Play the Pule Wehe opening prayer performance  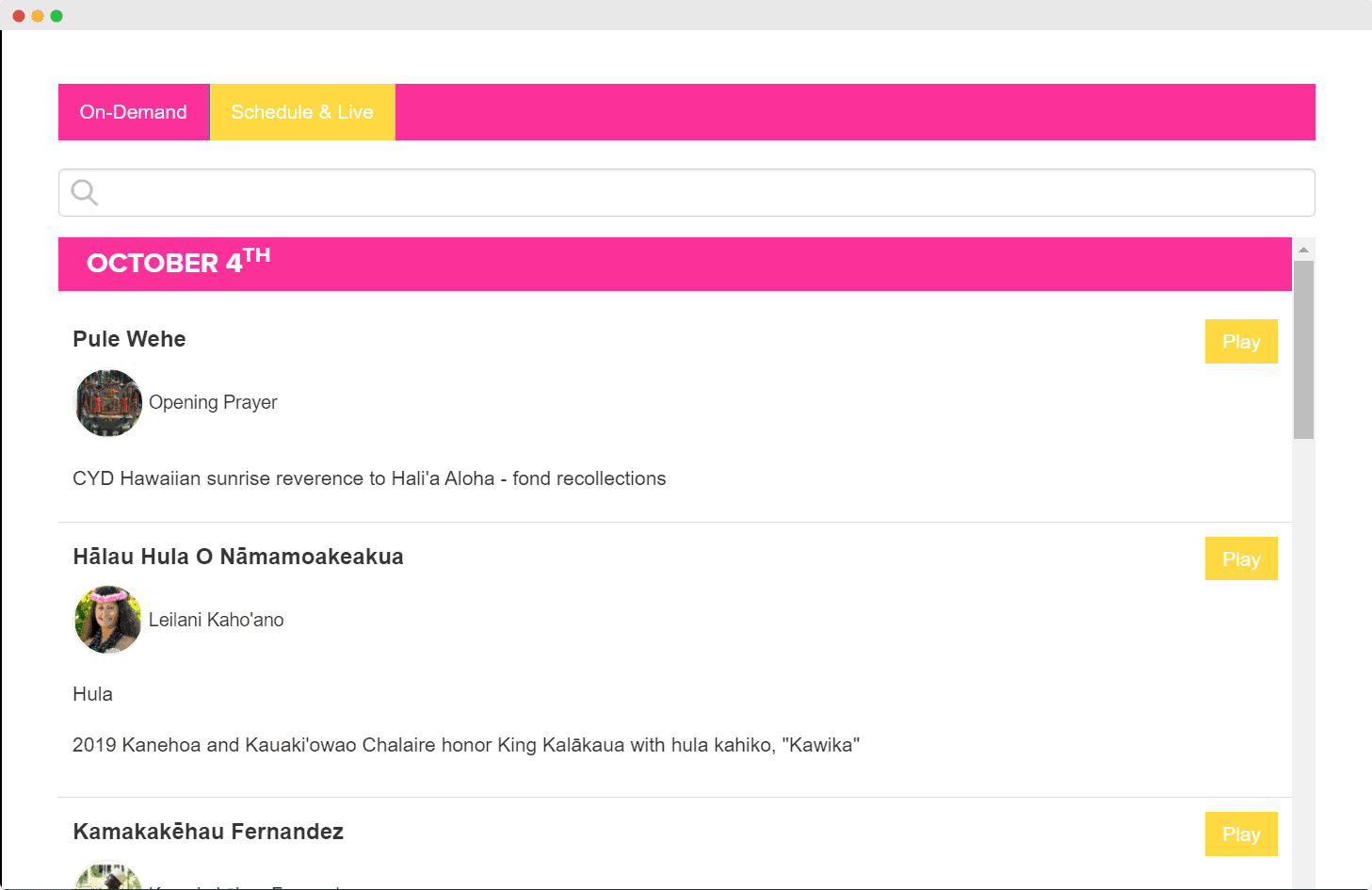1241,341
